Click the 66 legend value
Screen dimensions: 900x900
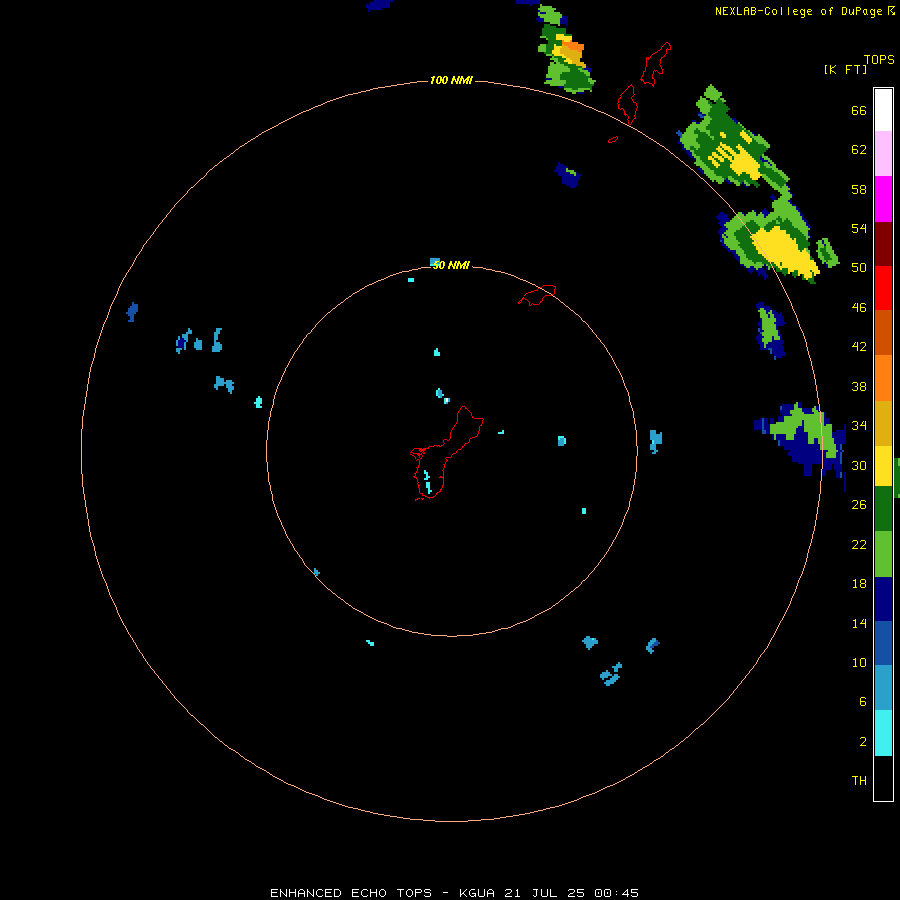click(859, 110)
